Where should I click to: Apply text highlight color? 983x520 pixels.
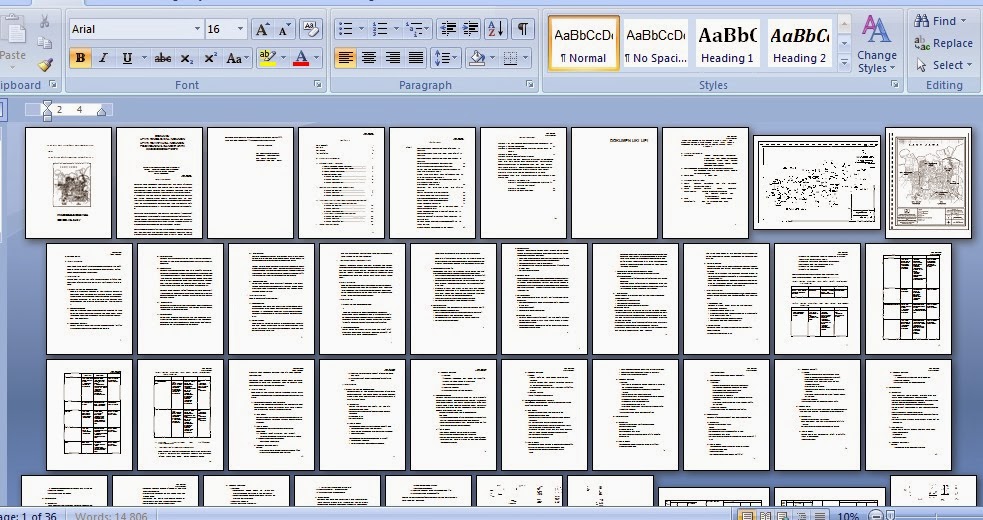[267, 58]
